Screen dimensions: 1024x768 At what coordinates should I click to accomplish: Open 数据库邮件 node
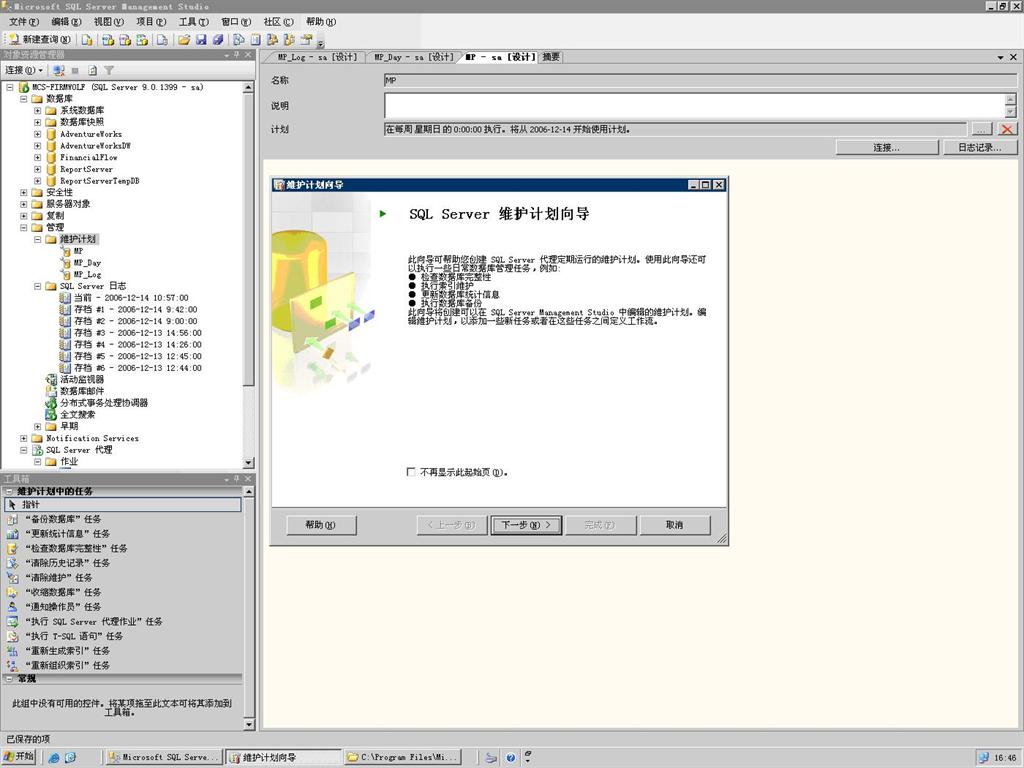coord(82,391)
